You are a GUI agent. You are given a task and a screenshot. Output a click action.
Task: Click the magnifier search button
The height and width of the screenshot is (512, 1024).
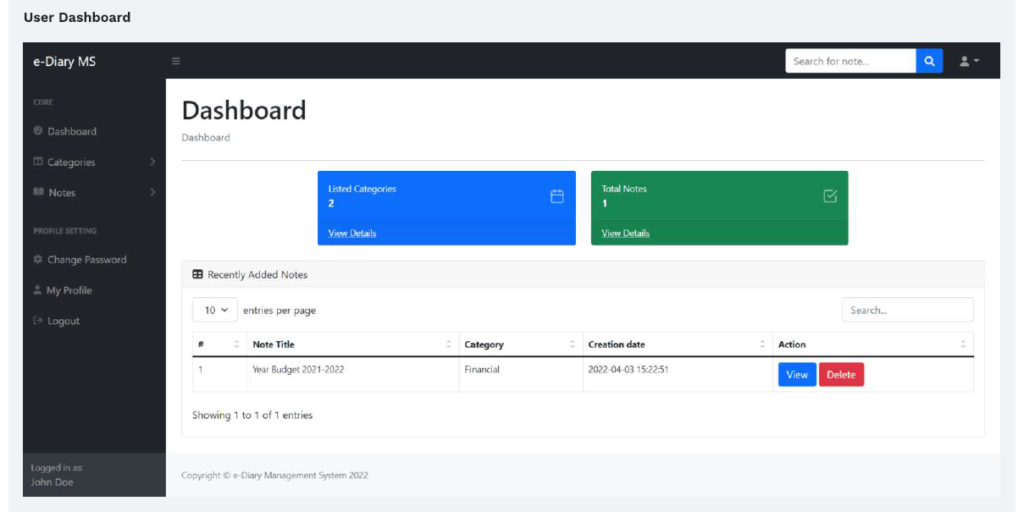tap(929, 61)
